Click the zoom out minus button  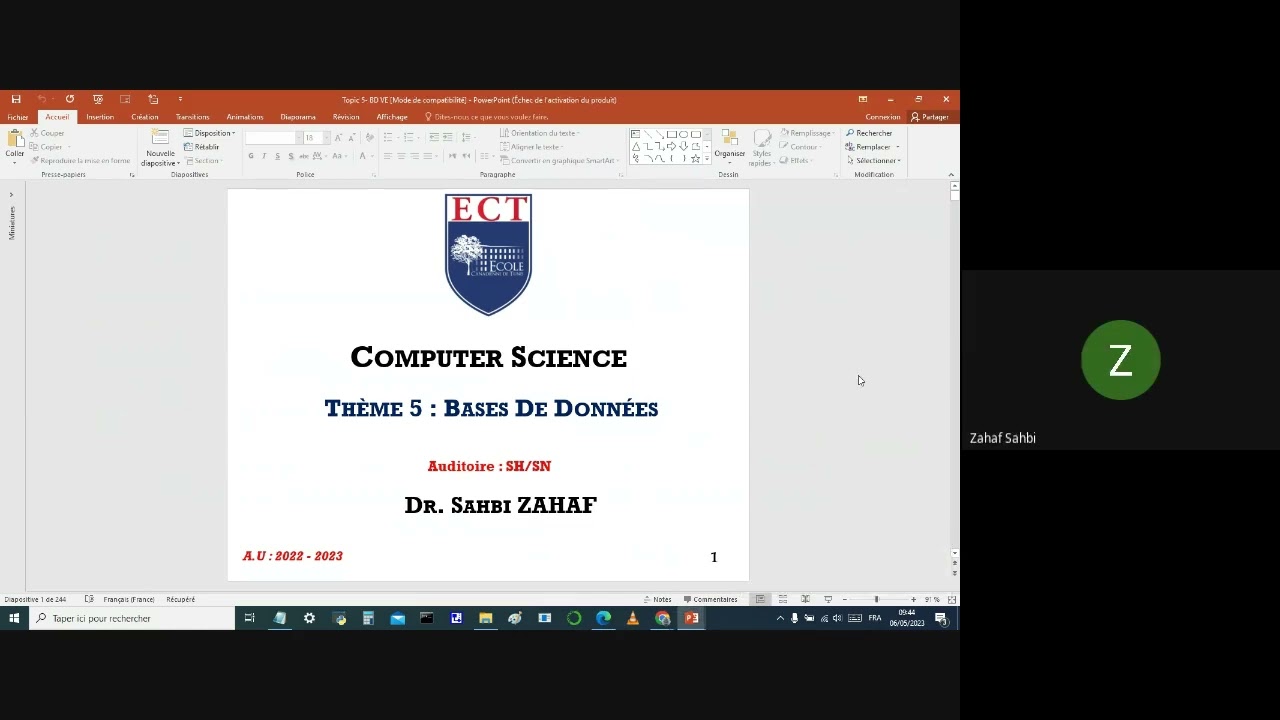(845, 599)
